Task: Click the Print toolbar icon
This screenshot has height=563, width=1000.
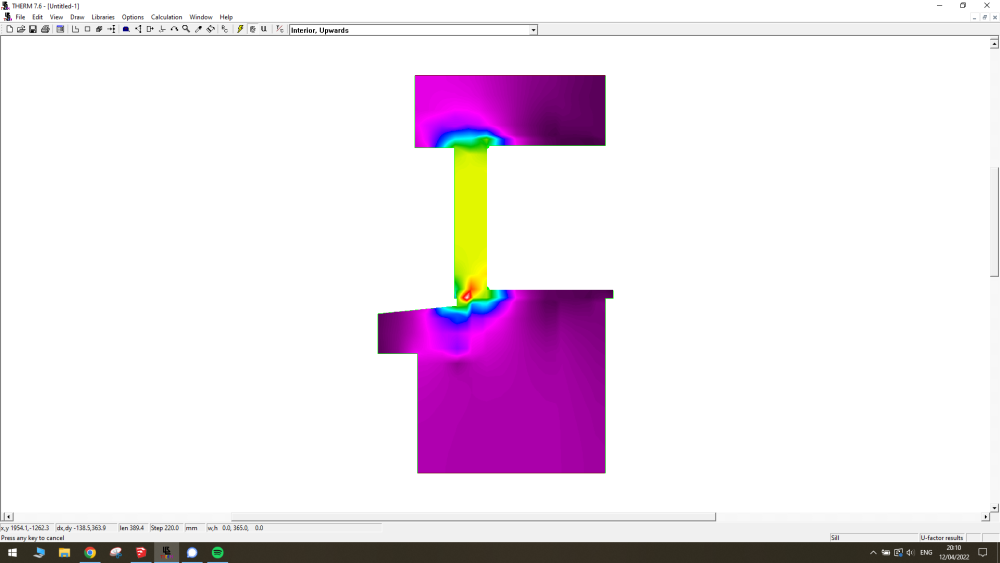Action: 45,29
